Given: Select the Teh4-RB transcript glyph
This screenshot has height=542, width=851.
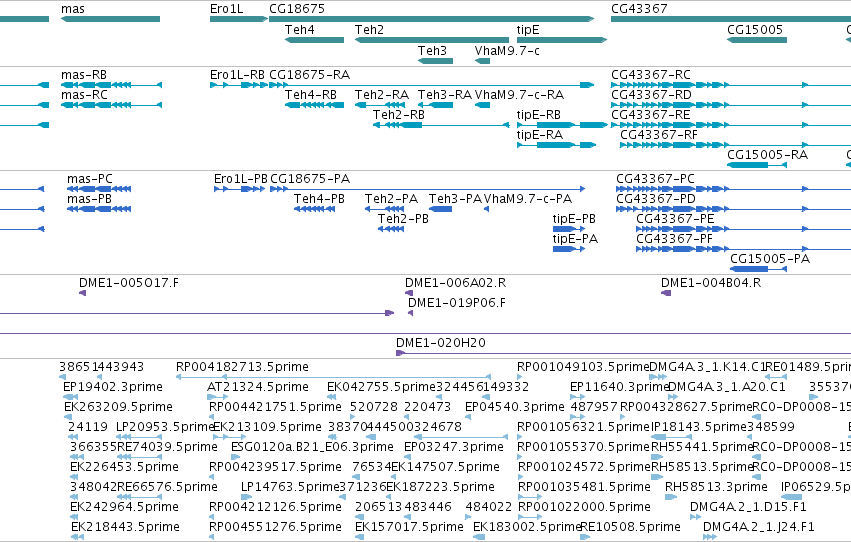Looking at the screenshot, I should [314, 105].
